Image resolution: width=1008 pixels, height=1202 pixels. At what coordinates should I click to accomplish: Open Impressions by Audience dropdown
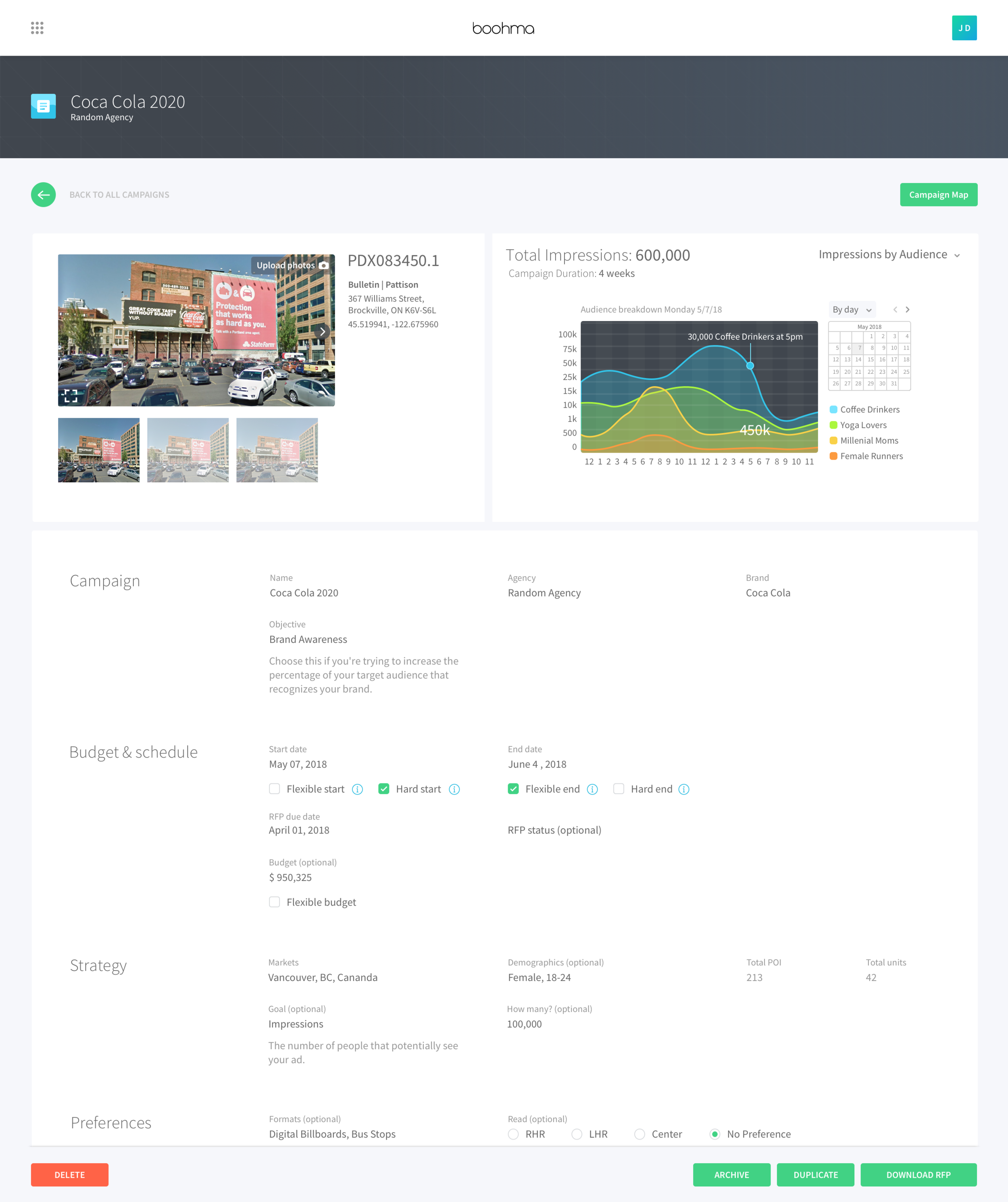(889, 255)
